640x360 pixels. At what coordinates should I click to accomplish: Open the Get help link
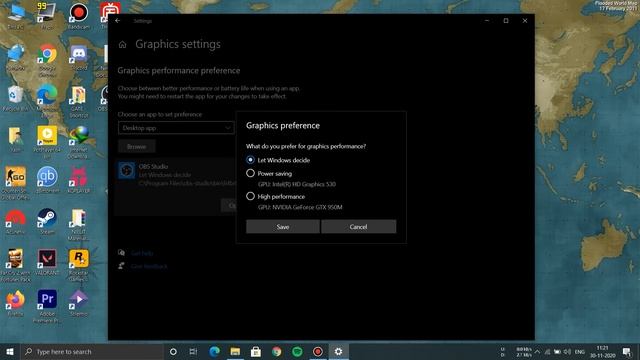142,253
